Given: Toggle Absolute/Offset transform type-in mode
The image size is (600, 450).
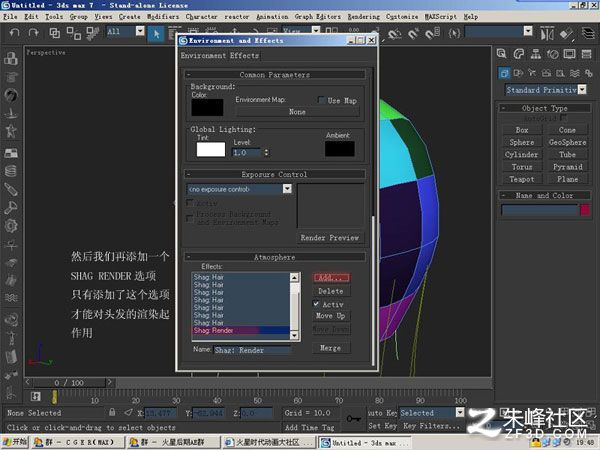Looking at the screenshot, I should [128, 412].
